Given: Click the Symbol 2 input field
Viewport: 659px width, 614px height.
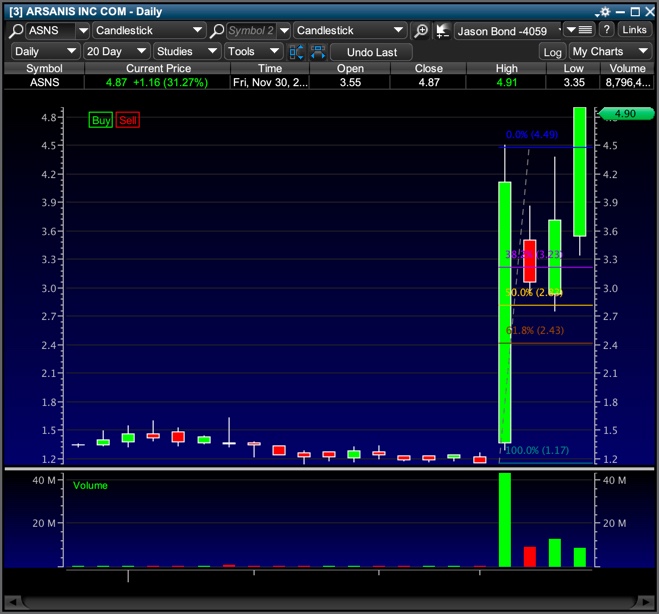Looking at the screenshot, I should click(251, 31).
